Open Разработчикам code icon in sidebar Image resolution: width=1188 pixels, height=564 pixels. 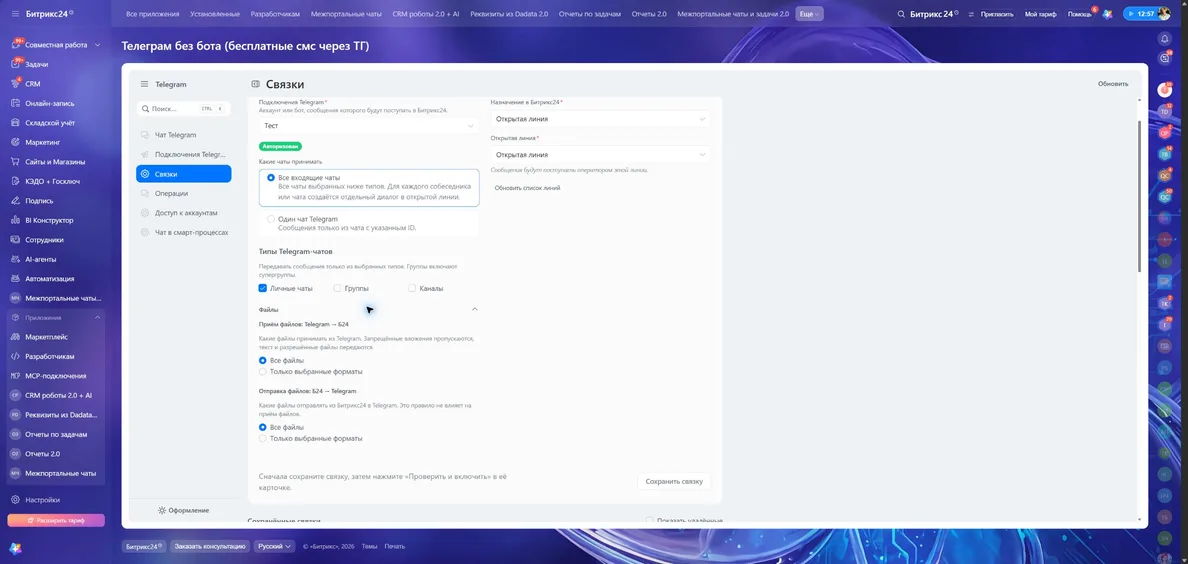(x=15, y=356)
